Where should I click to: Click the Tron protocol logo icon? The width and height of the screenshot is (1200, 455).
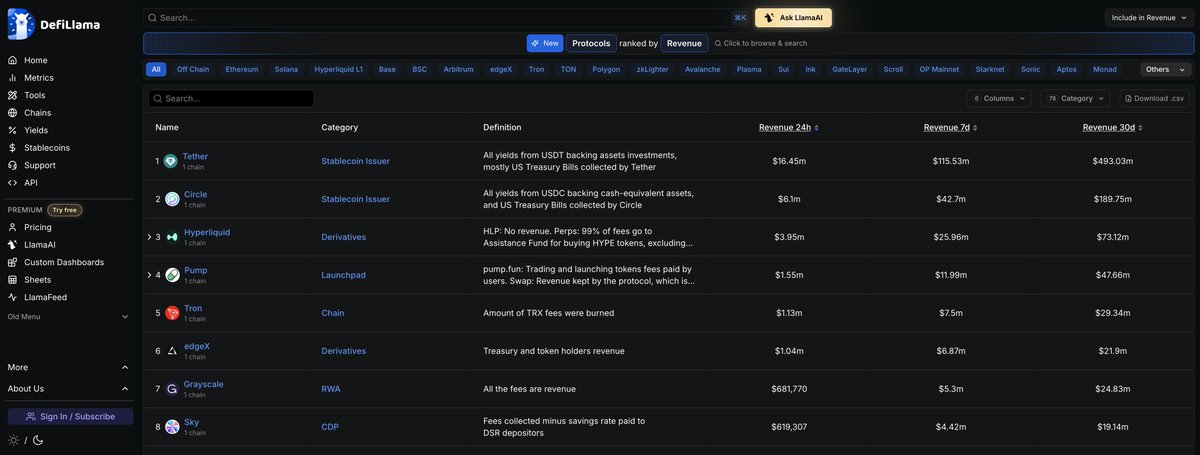[172, 313]
